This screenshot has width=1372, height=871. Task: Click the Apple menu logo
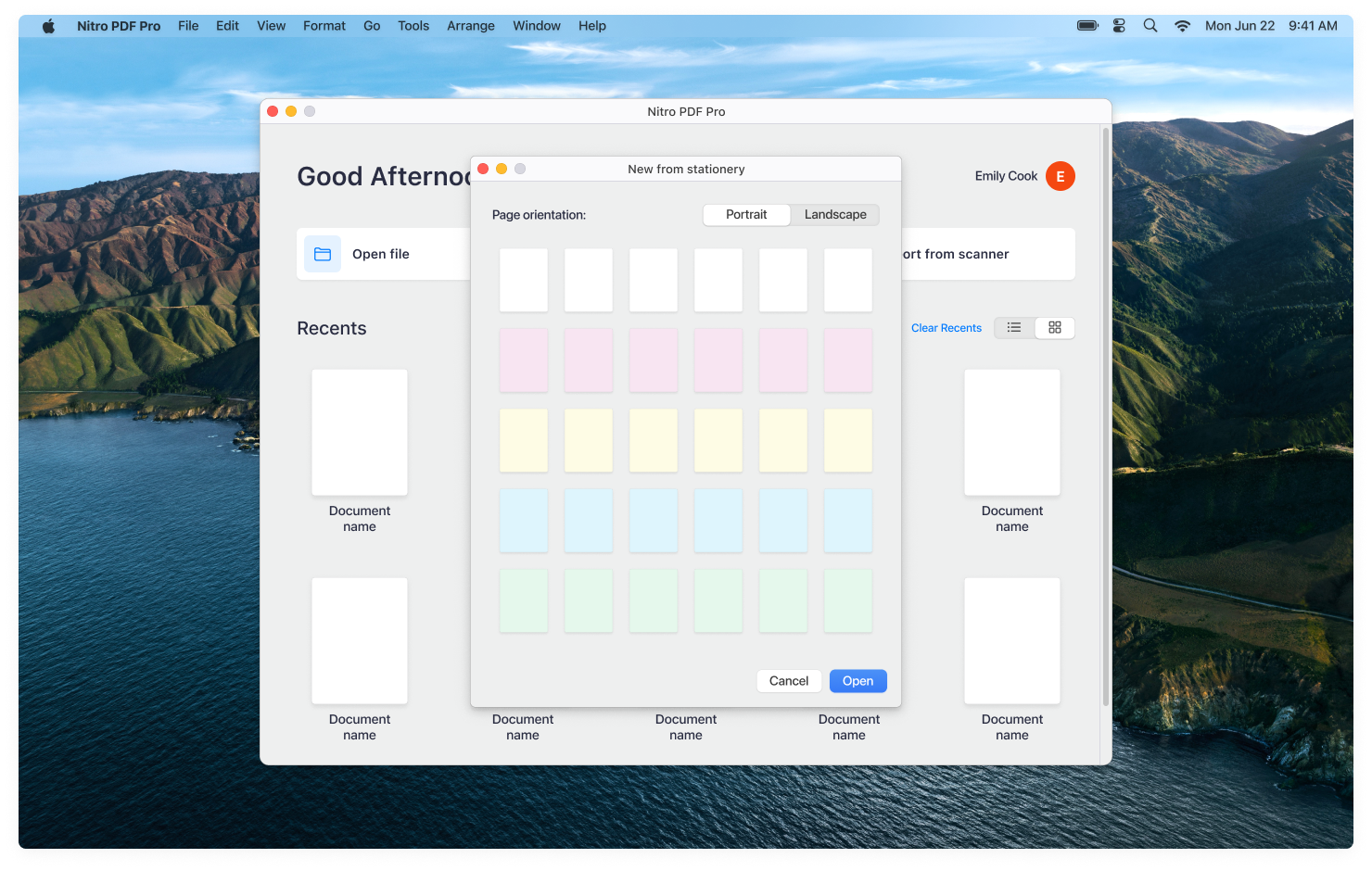48,25
